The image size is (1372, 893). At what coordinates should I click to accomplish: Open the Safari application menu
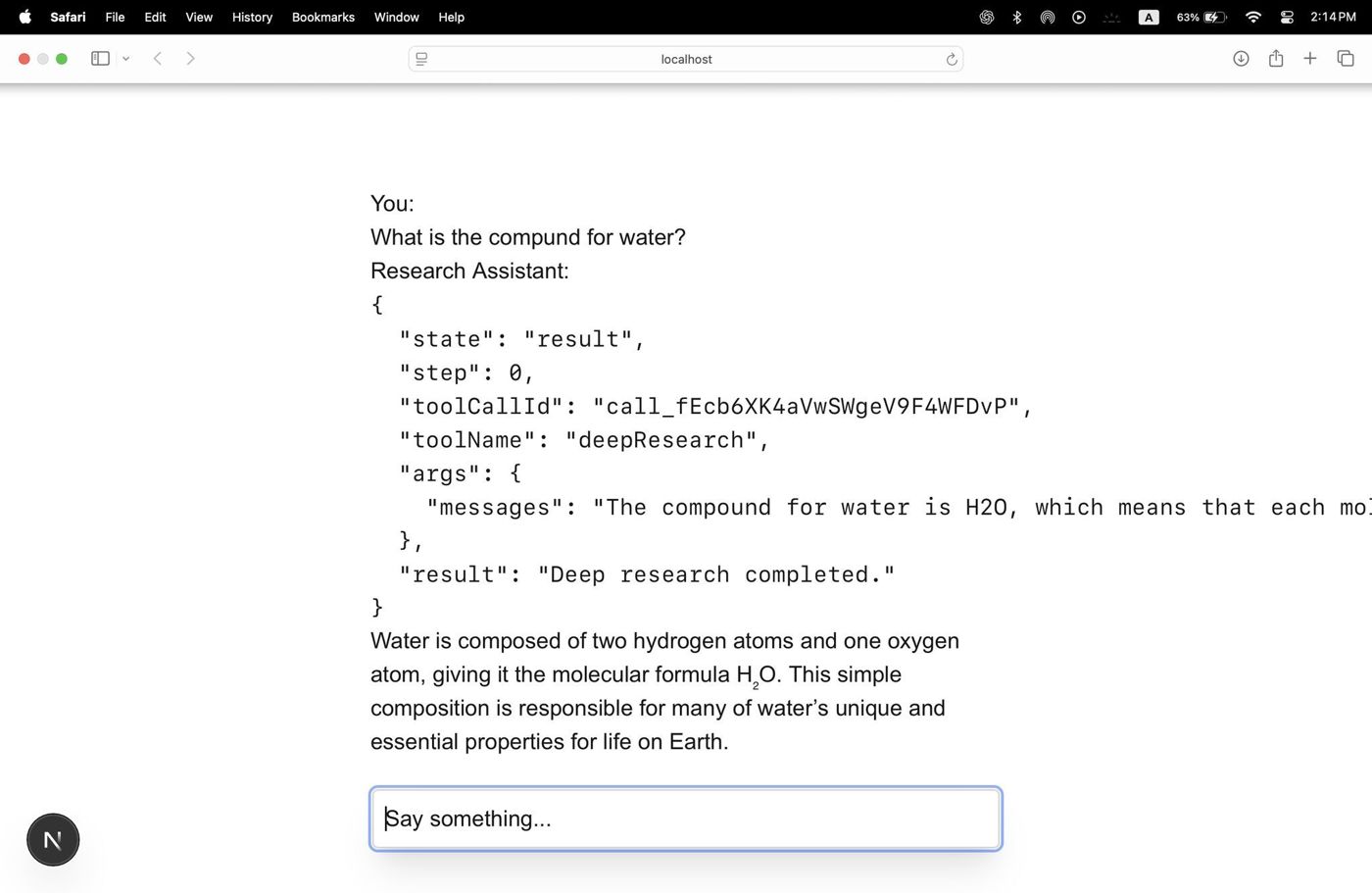[68, 17]
